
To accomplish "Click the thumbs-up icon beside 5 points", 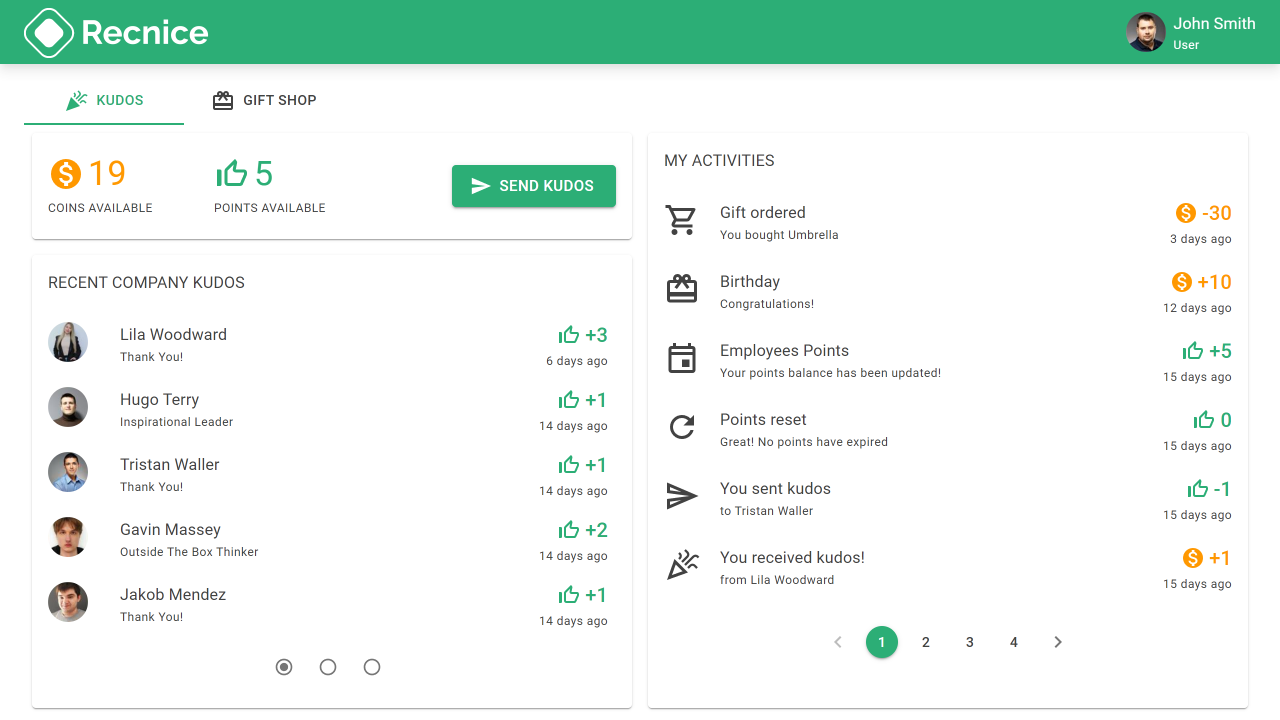I will coord(231,174).
